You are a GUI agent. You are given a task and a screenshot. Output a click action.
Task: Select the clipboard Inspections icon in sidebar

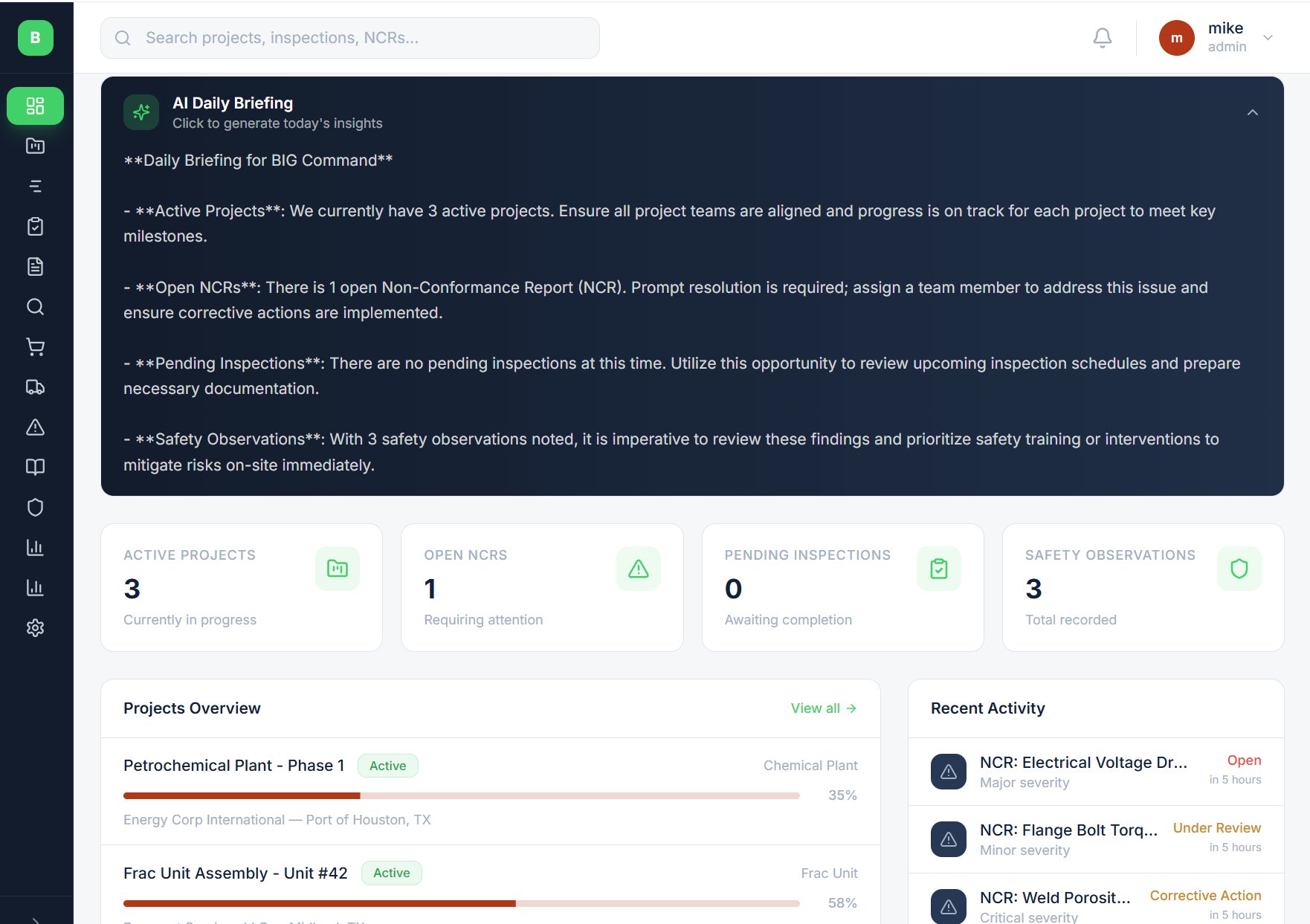click(x=35, y=226)
